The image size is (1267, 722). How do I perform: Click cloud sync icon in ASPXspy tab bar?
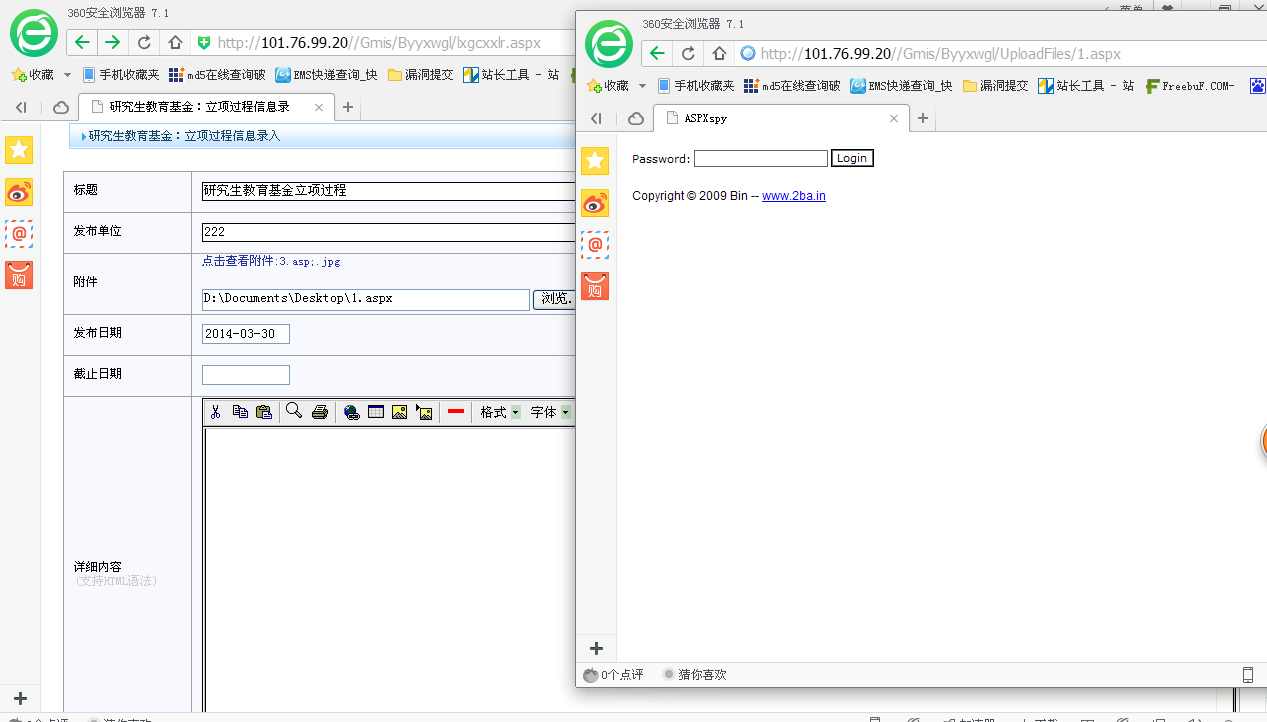tap(636, 118)
